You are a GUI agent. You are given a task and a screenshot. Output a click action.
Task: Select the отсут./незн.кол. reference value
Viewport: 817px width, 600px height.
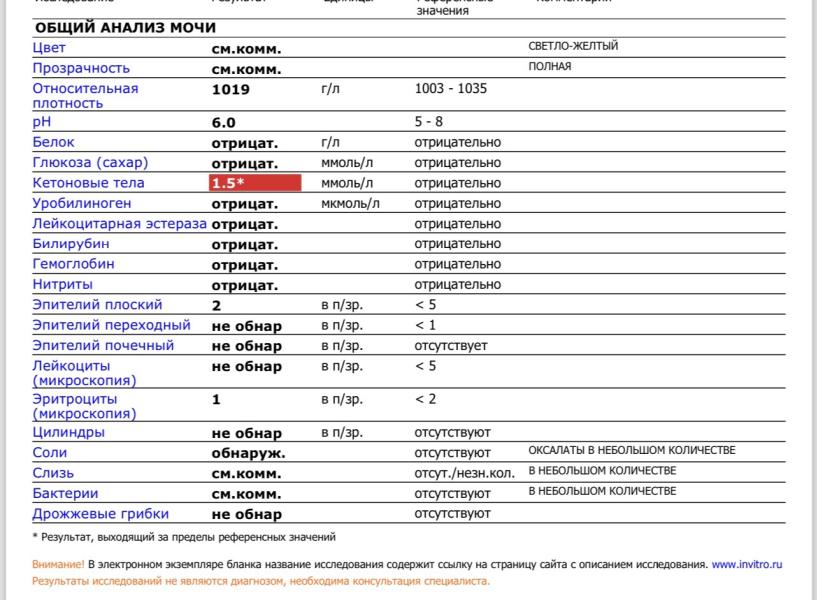coord(464,473)
